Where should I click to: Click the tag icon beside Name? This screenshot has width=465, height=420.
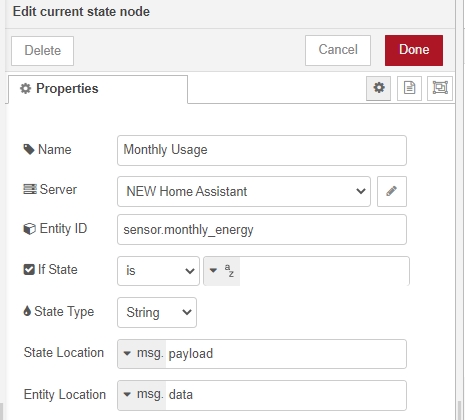pyautogui.click(x=29, y=149)
